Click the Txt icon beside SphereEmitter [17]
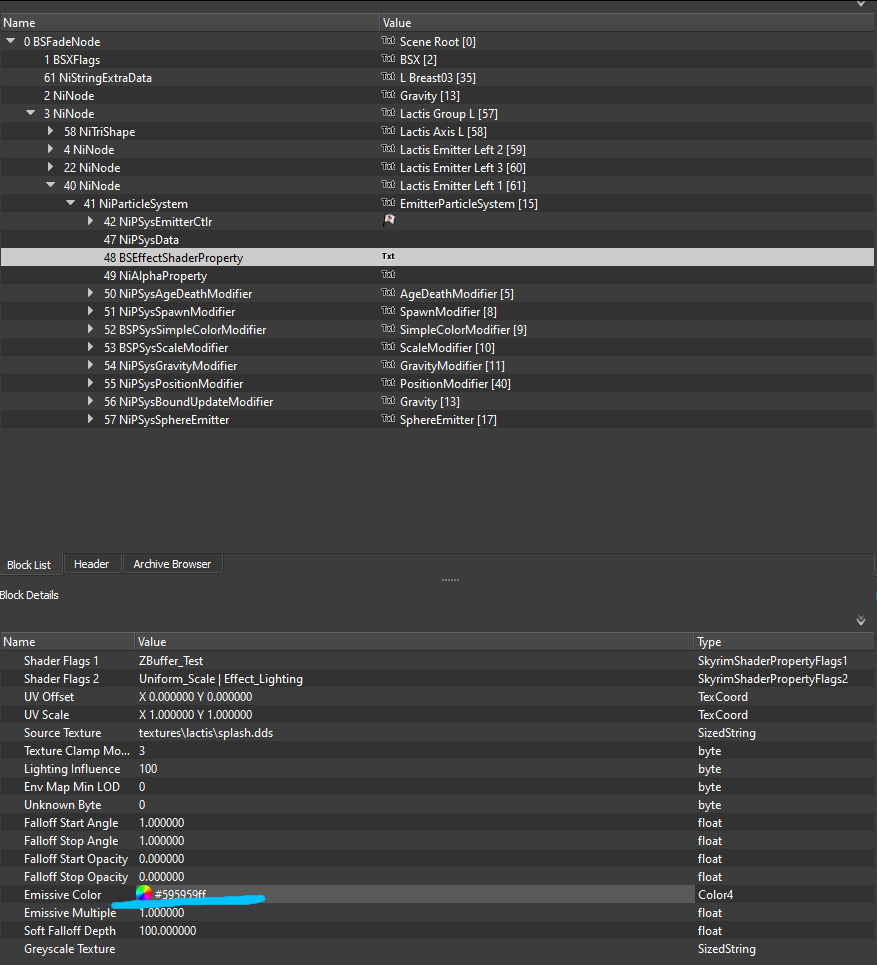877x965 pixels. point(388,419)
